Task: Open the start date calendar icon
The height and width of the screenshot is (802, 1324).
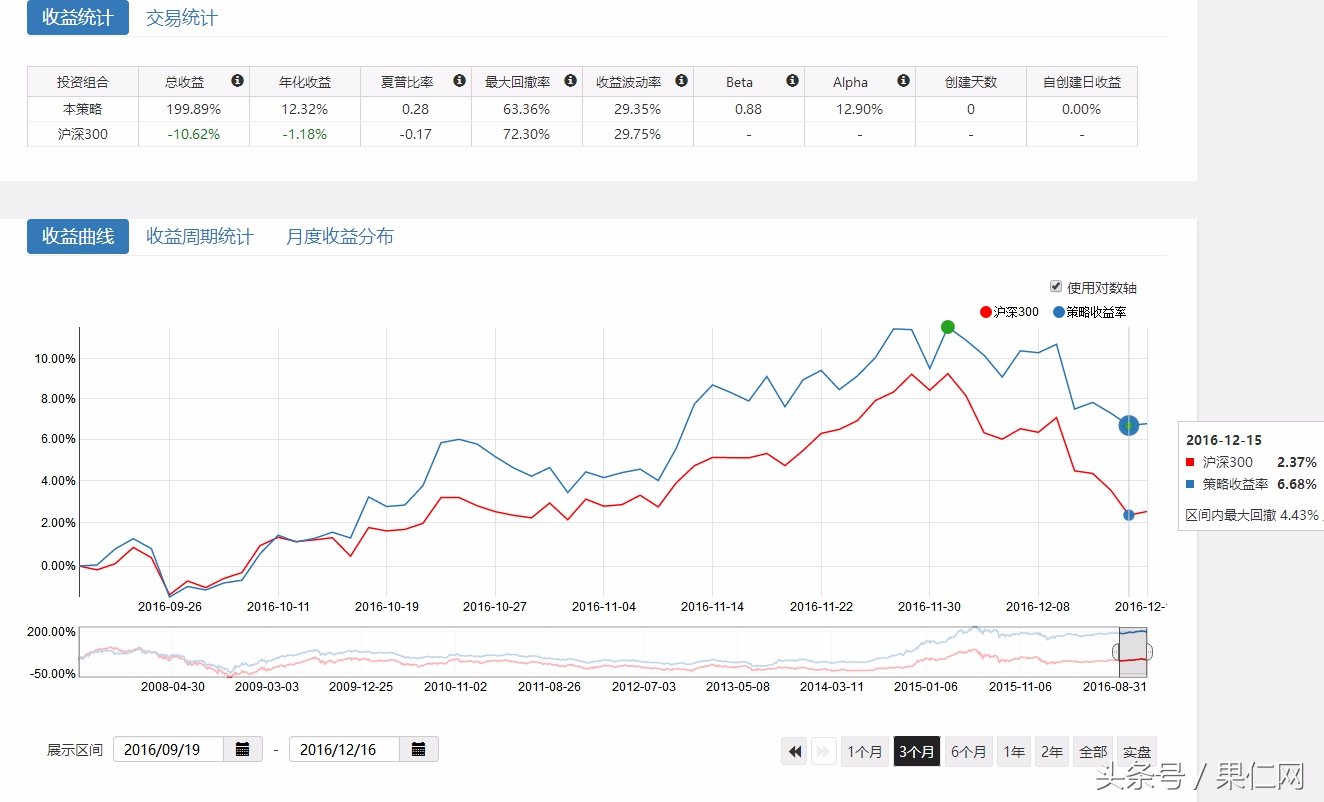Action: tap(243, 748)
